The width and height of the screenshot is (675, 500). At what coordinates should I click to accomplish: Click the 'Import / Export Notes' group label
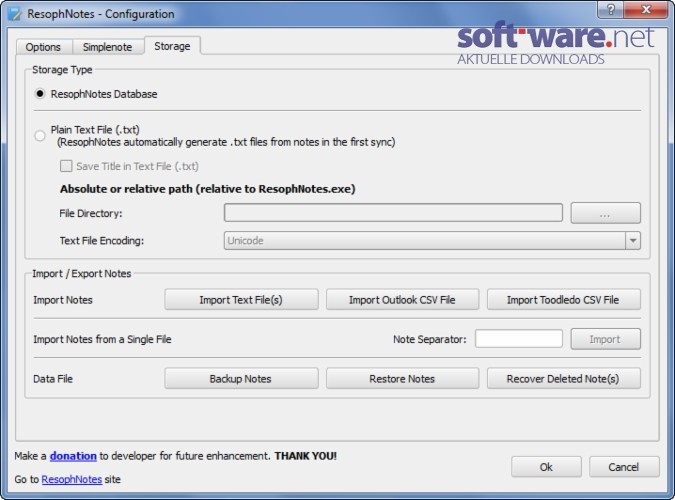tap(82, 273)
